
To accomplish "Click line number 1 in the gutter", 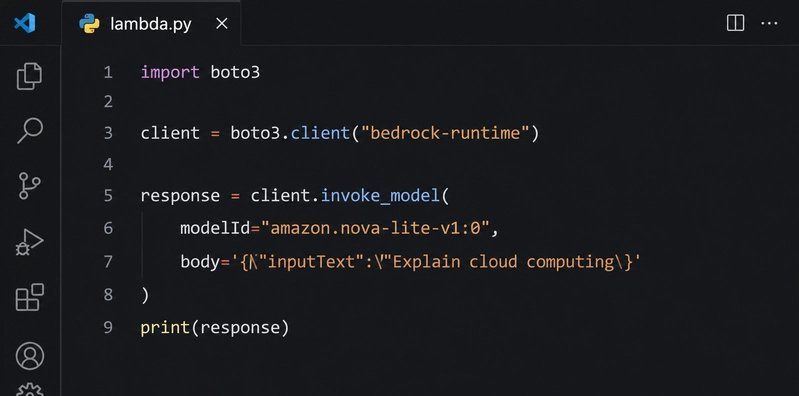I will point(108,72).
